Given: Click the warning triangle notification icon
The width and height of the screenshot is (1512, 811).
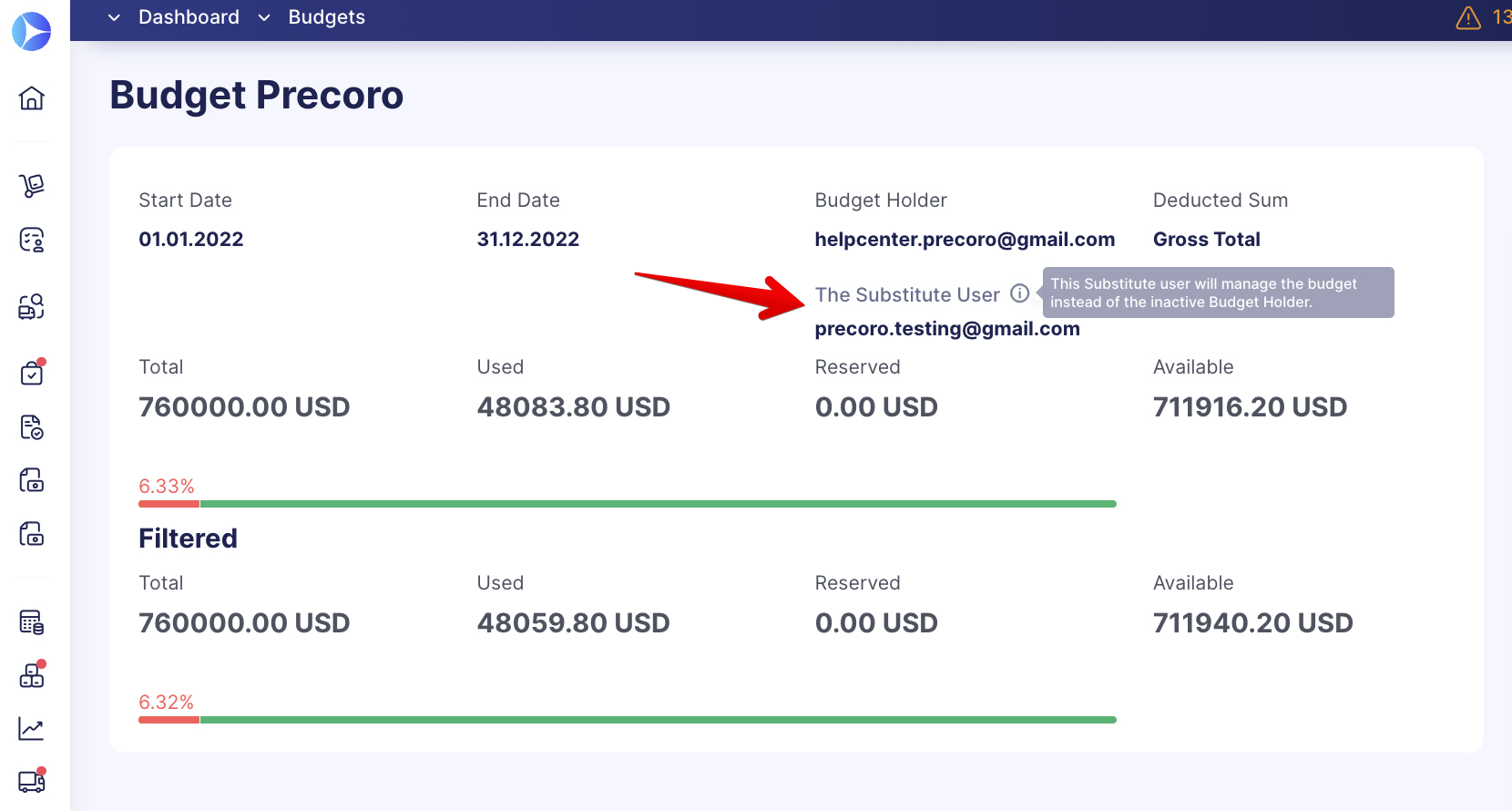Looking at the screenshot, I should coord(1468,17).
